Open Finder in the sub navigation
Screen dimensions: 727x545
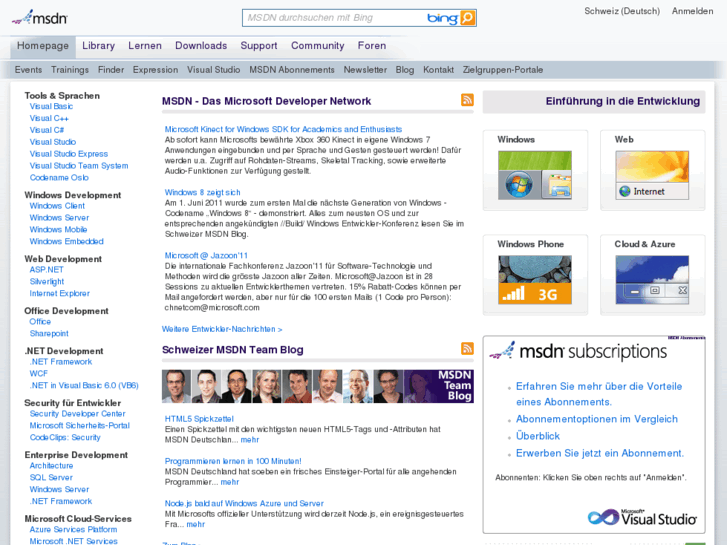pyautogui.click(x=111, y=70)
